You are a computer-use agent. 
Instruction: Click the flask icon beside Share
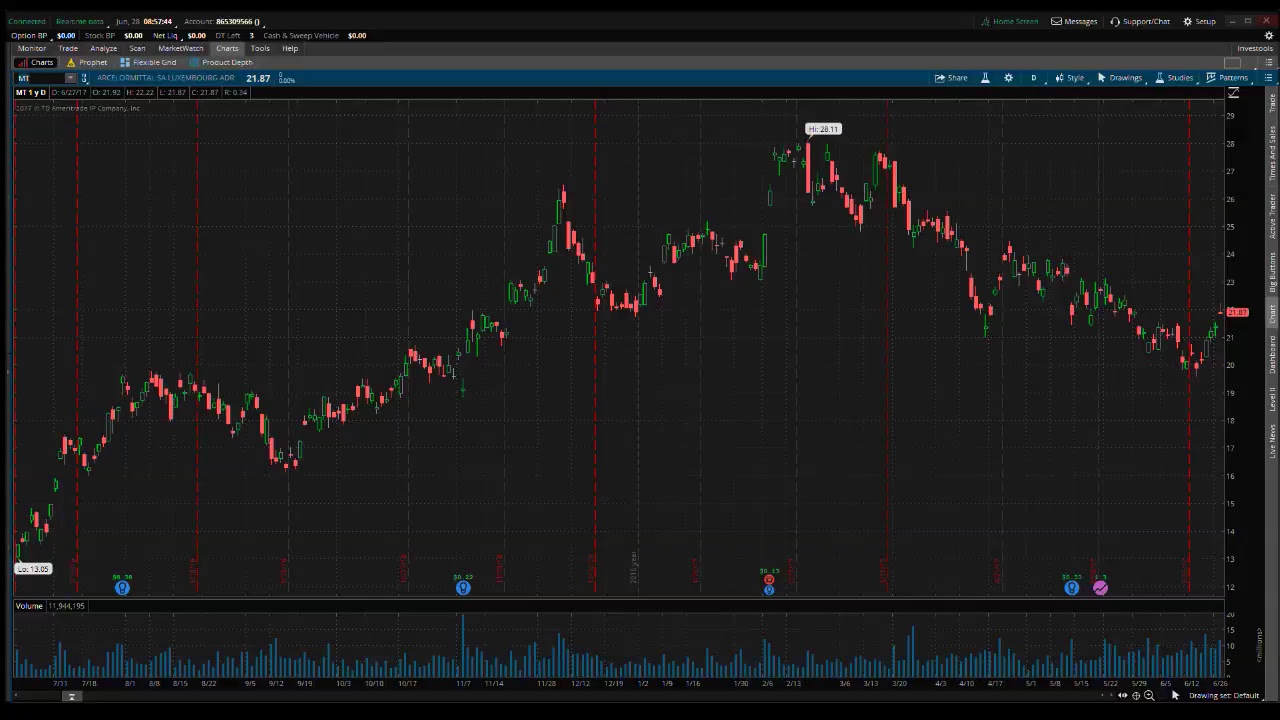click(985, 78)
